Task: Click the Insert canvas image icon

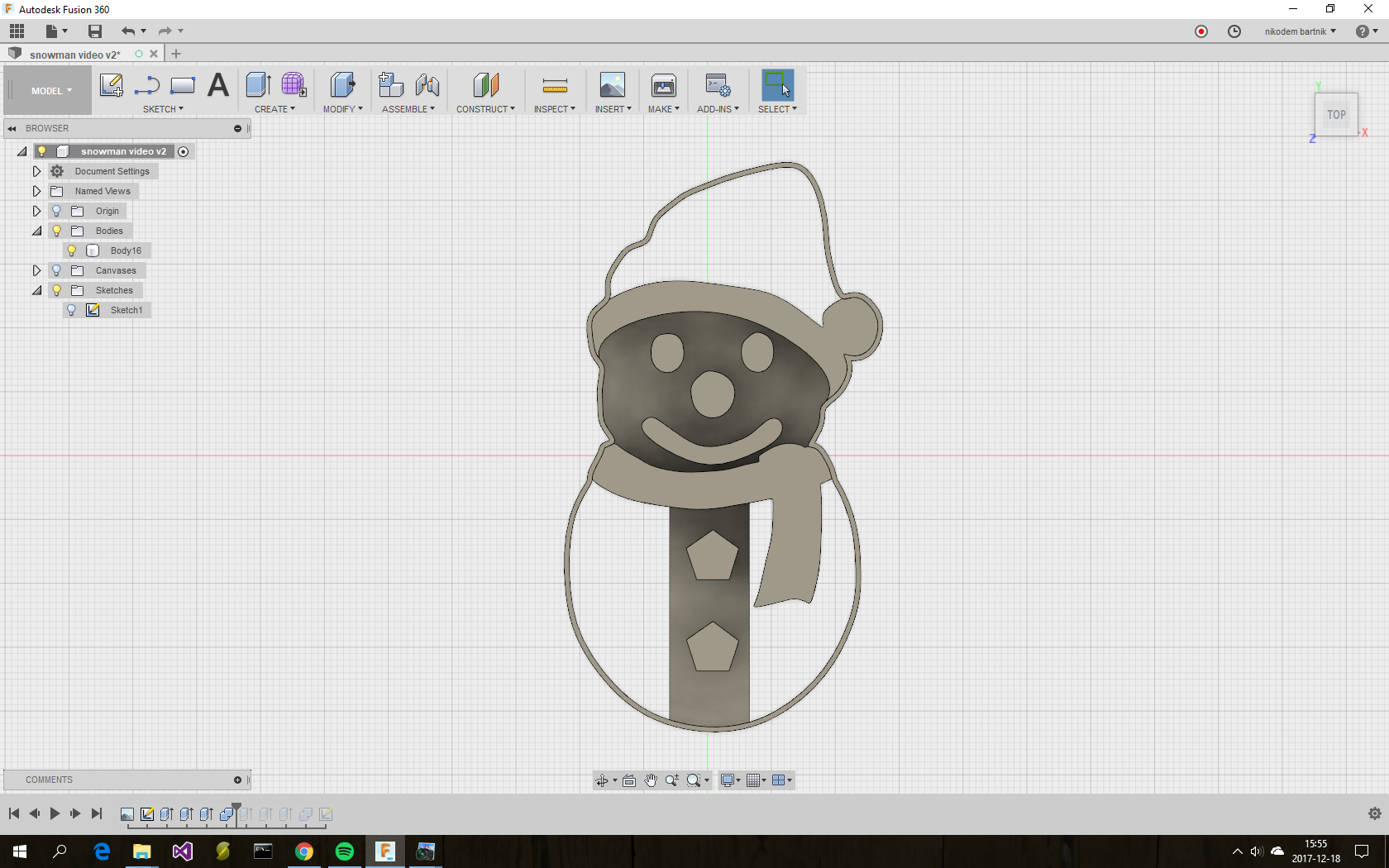Action: pos(612,85)
